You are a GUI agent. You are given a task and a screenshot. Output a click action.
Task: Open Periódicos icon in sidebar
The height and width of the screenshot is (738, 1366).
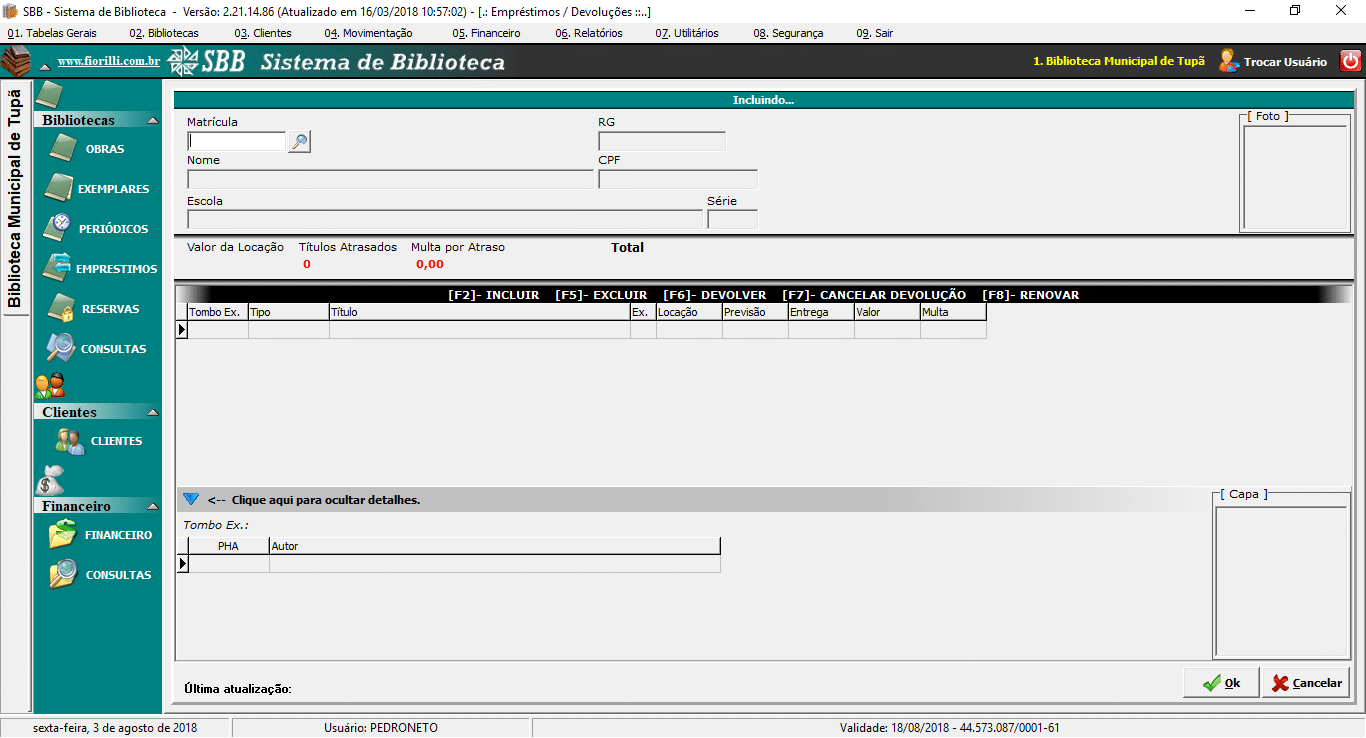(x=60, y=228)
